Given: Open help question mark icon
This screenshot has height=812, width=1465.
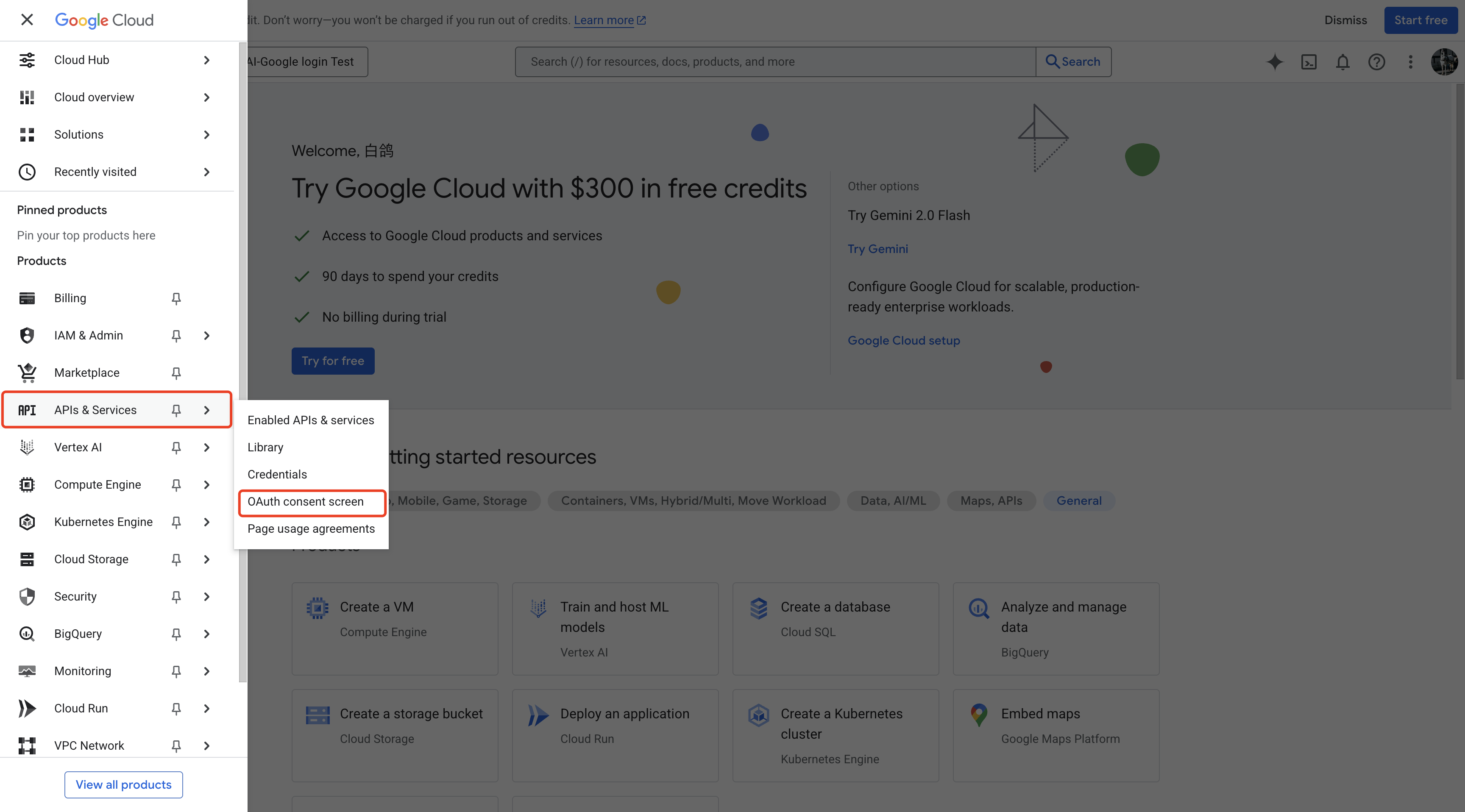Looking at the screenshot, I should (x=1376, y=61).
